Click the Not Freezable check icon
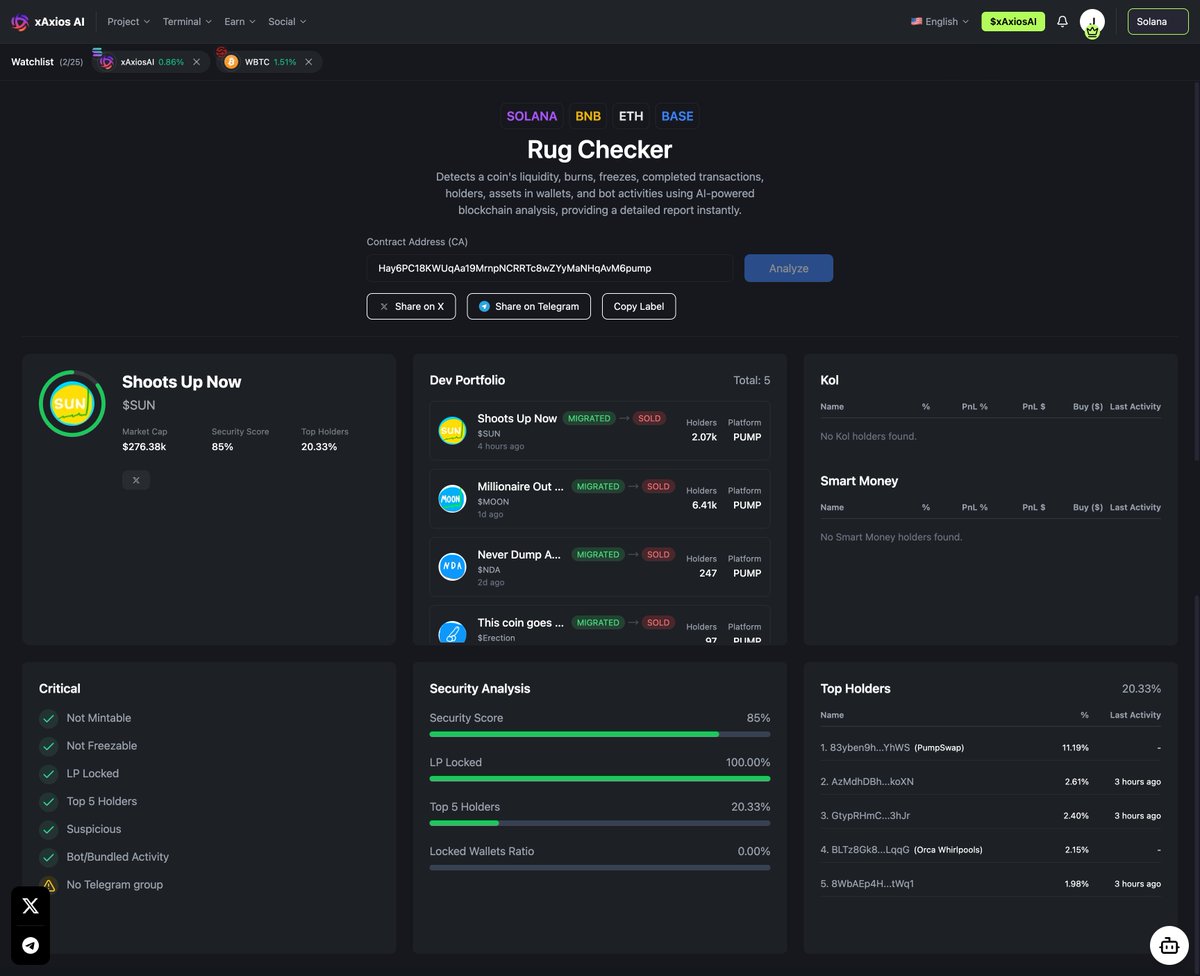The height and width of the screenshot is (976, 1200). 47,746
